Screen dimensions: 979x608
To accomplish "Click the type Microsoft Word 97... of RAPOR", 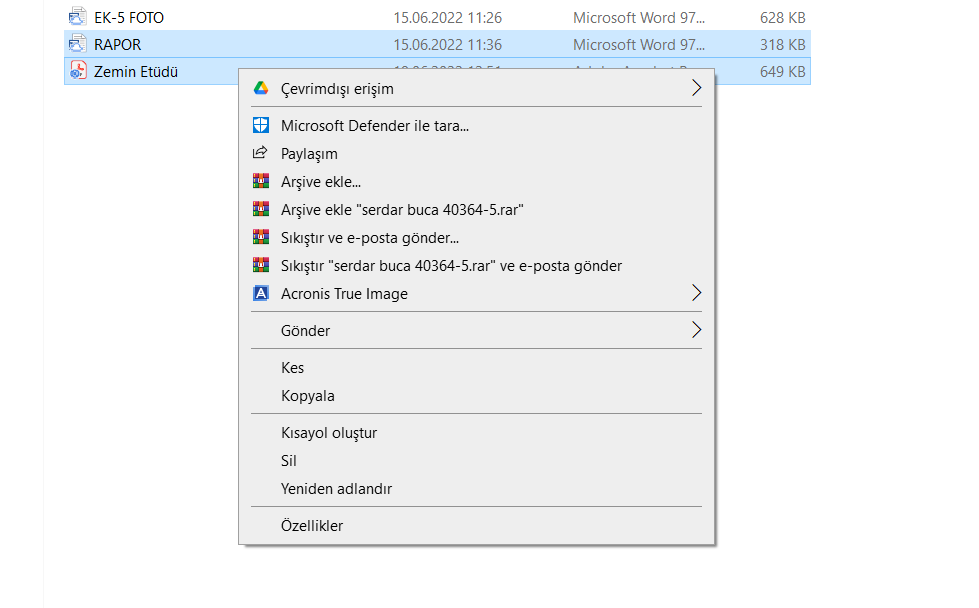I will point(639,44).
